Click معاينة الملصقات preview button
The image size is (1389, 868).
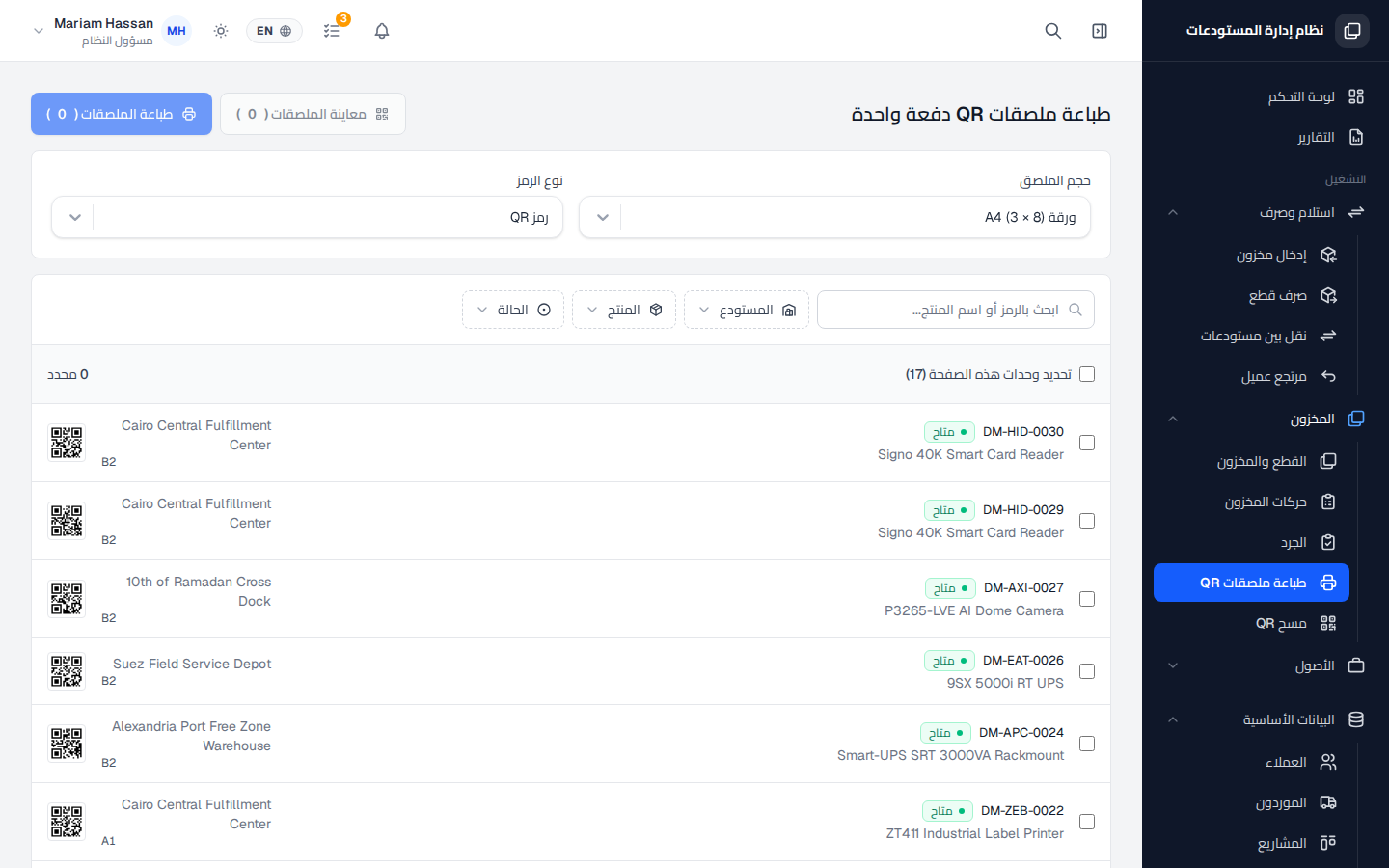[x=313, y=114]
